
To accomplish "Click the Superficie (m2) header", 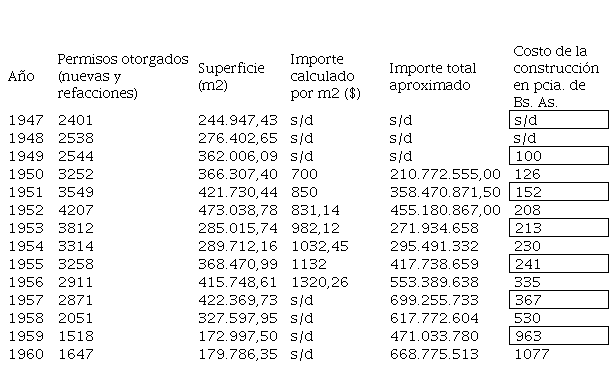I will (x=231, y=77).
